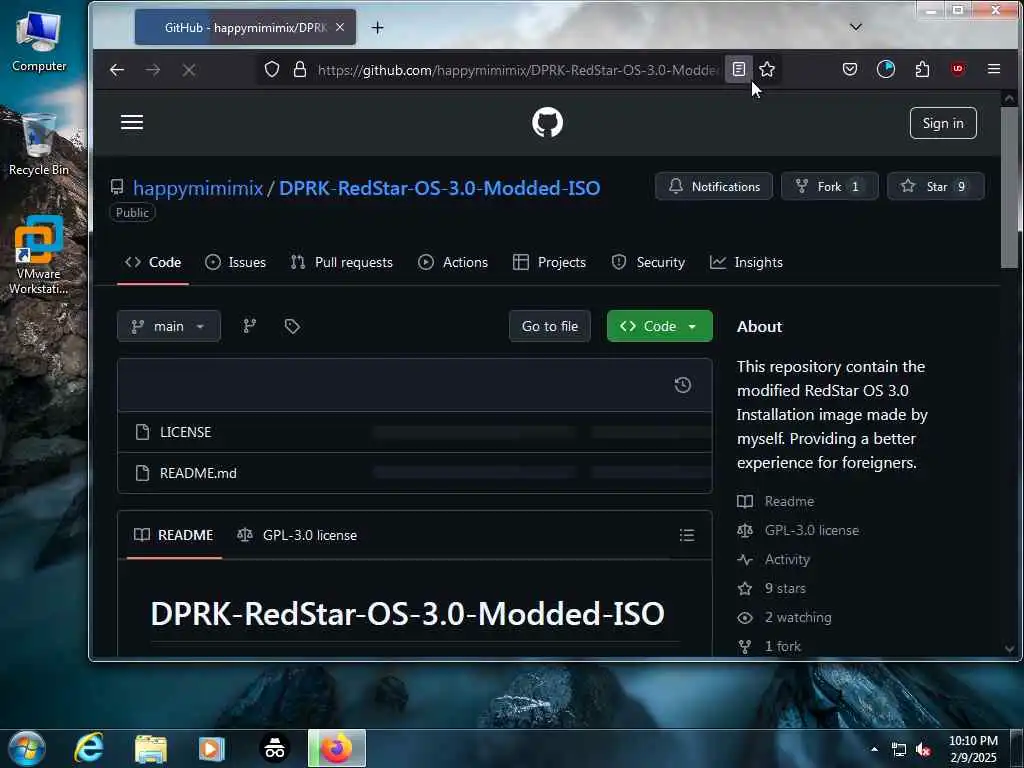Bookmark this page with the star icon
This screenshot has width=1024, height=768.
click(767, 69)
